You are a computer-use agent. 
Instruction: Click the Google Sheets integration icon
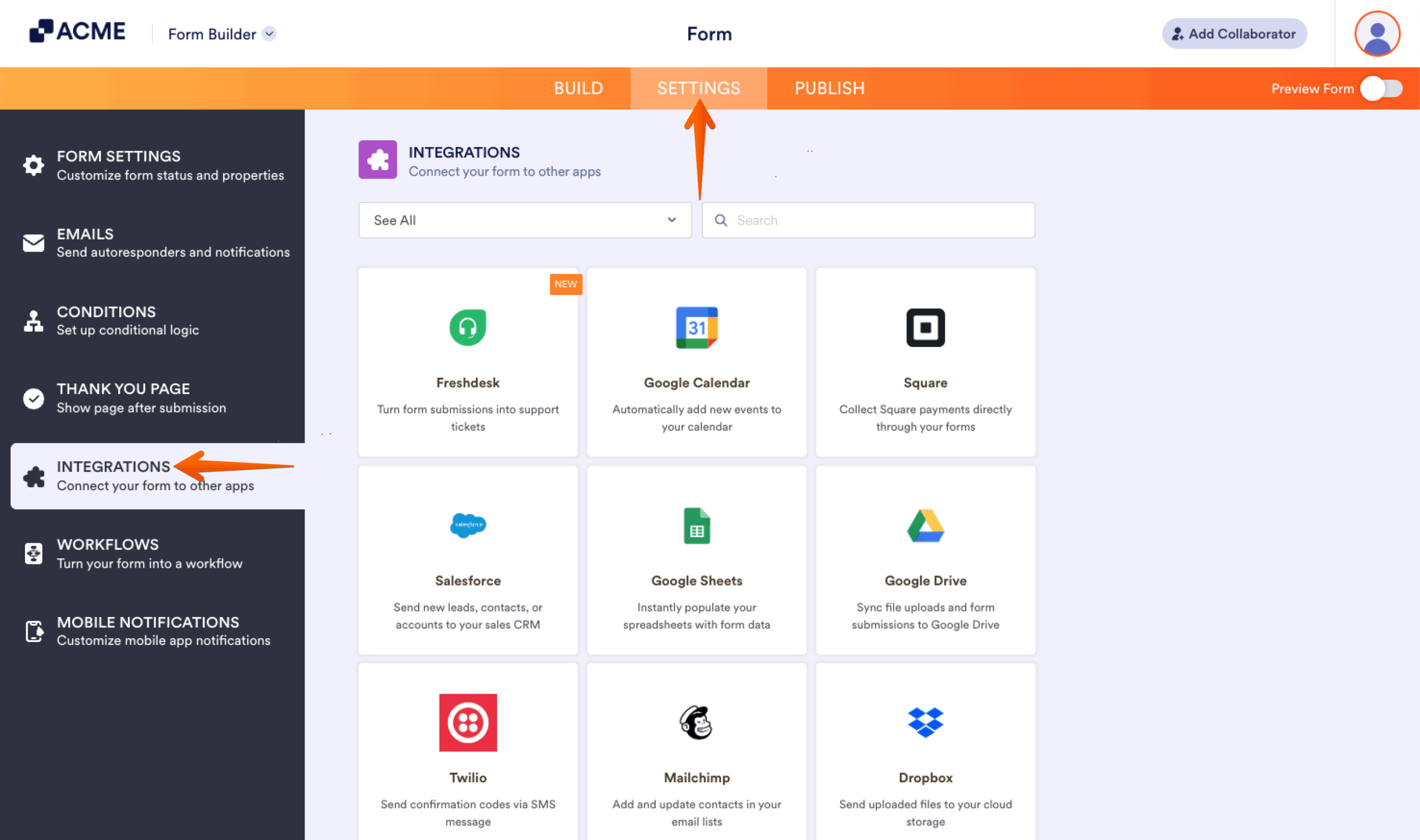point(697,526)
